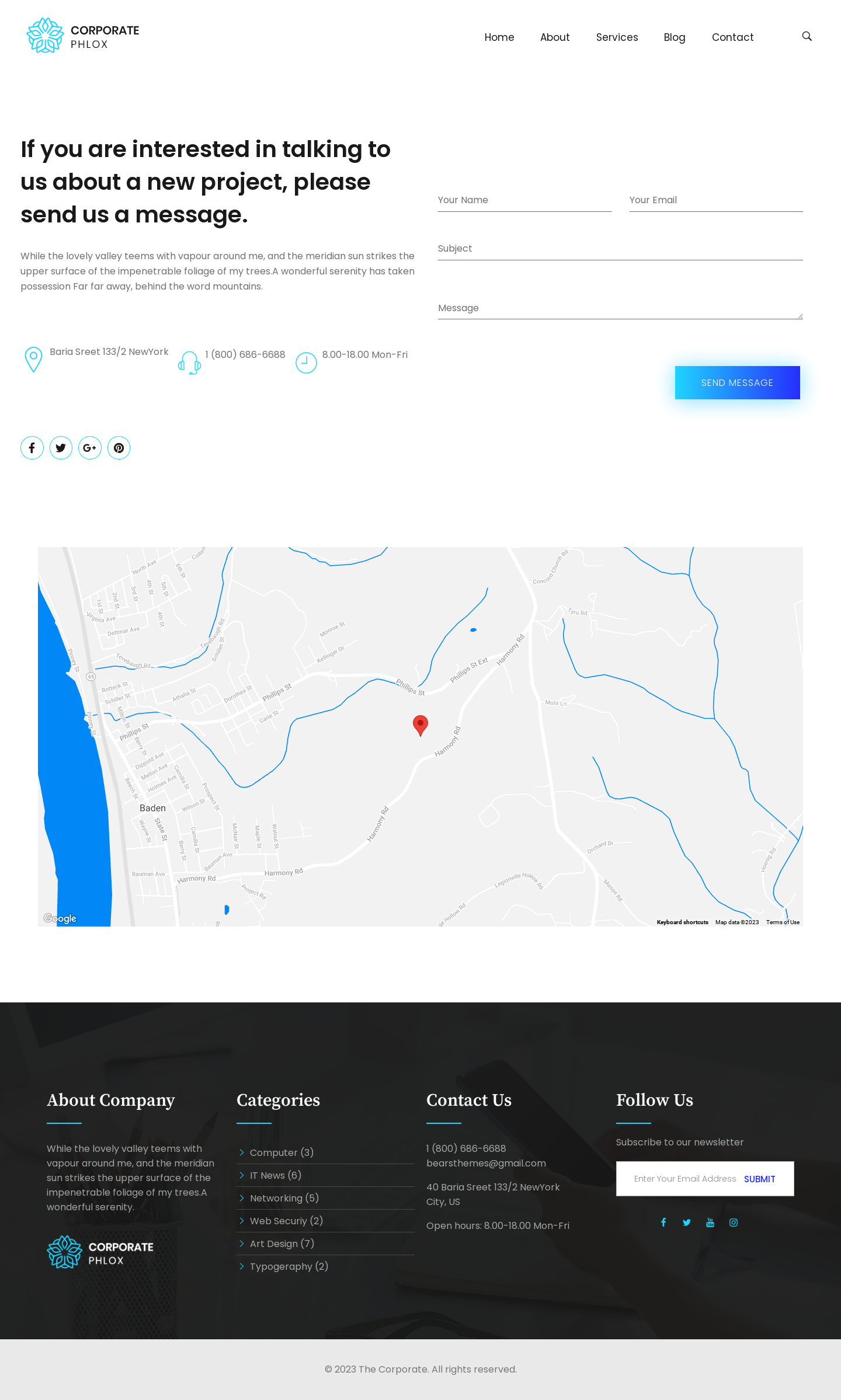
Task: Open the Services menu item
Action: coord(617,37)
